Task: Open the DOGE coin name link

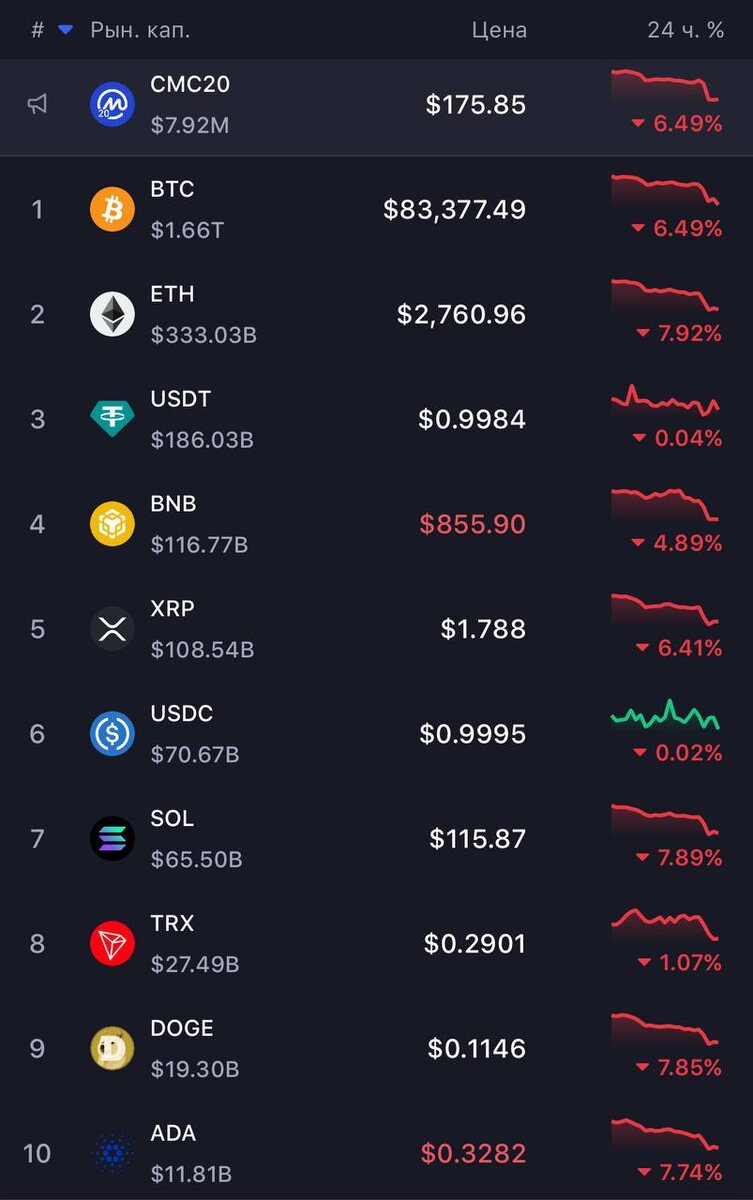Action: 182,1029
